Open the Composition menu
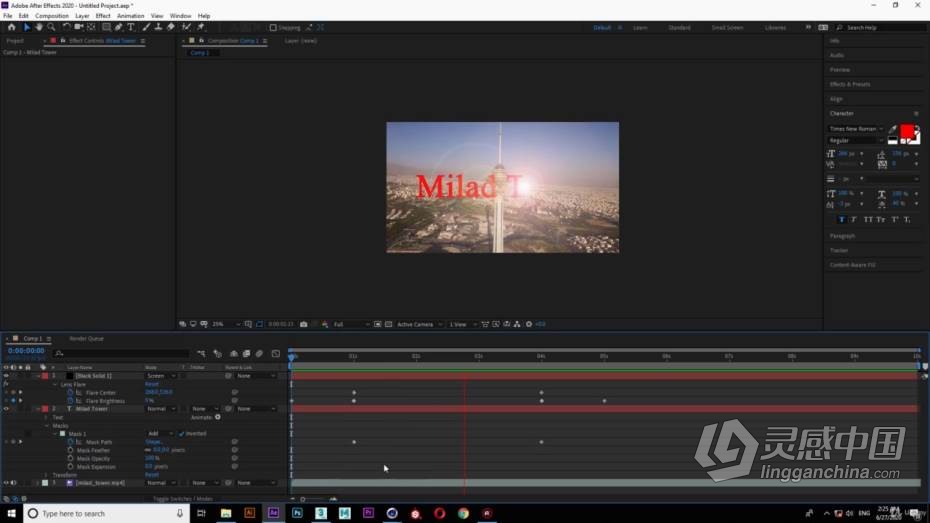Image resolution: width=930 pixels, height=523 pixels. [x=52, y=16]
